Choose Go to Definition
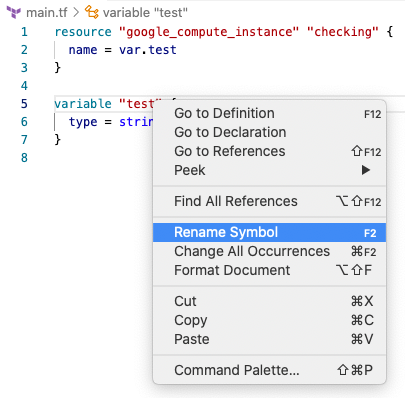Image resolution: width=405 pixels, height=398 pixels. (269, 113)
